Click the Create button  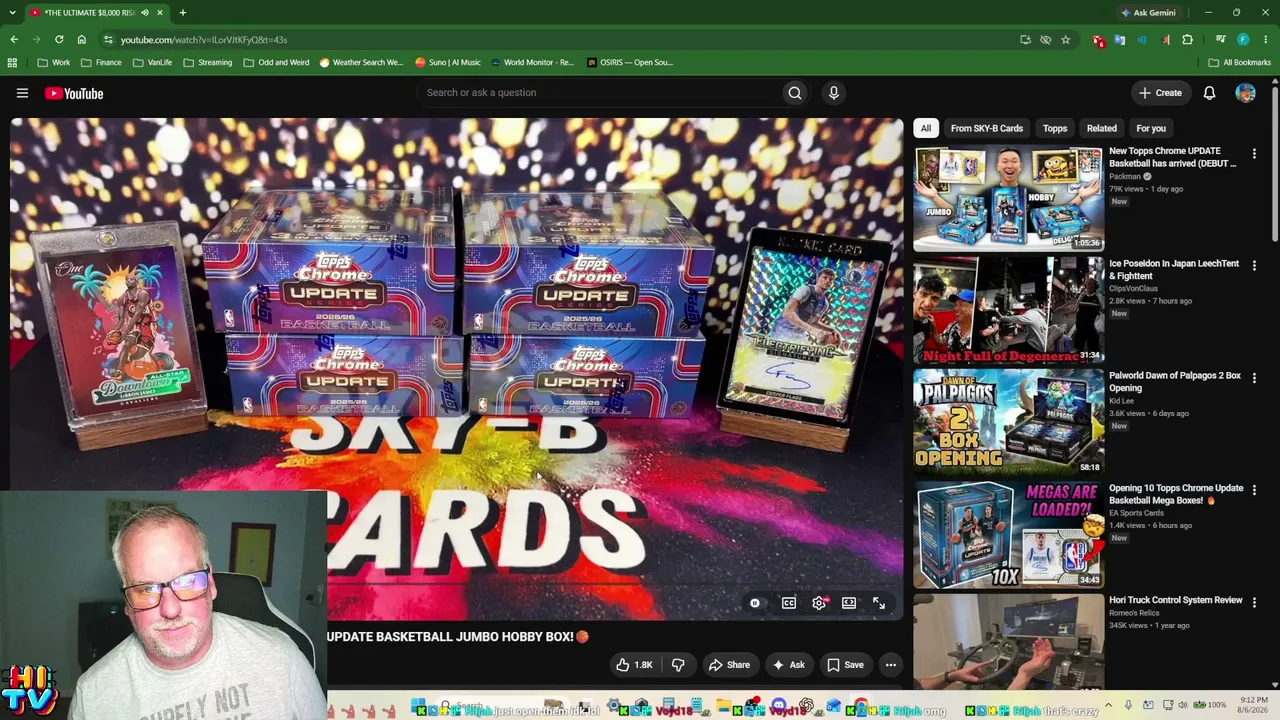click(1160, 93)
